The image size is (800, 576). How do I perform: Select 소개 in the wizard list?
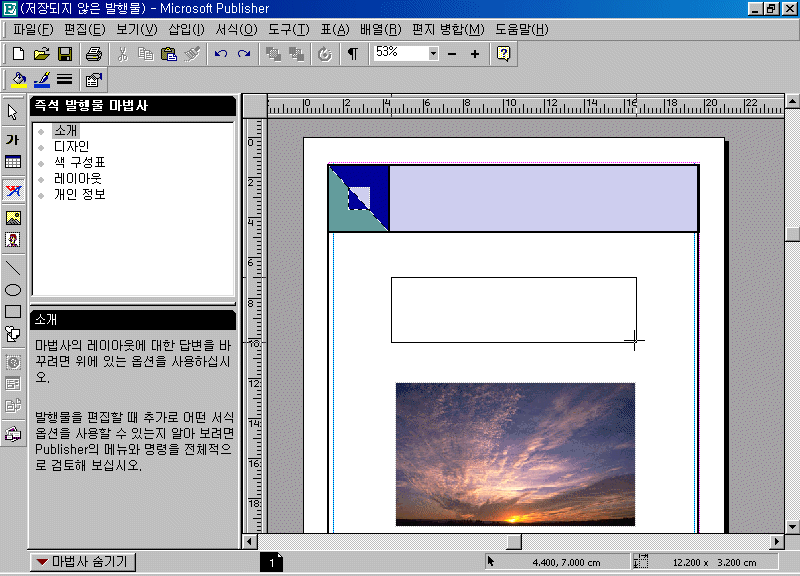(66, 131)
